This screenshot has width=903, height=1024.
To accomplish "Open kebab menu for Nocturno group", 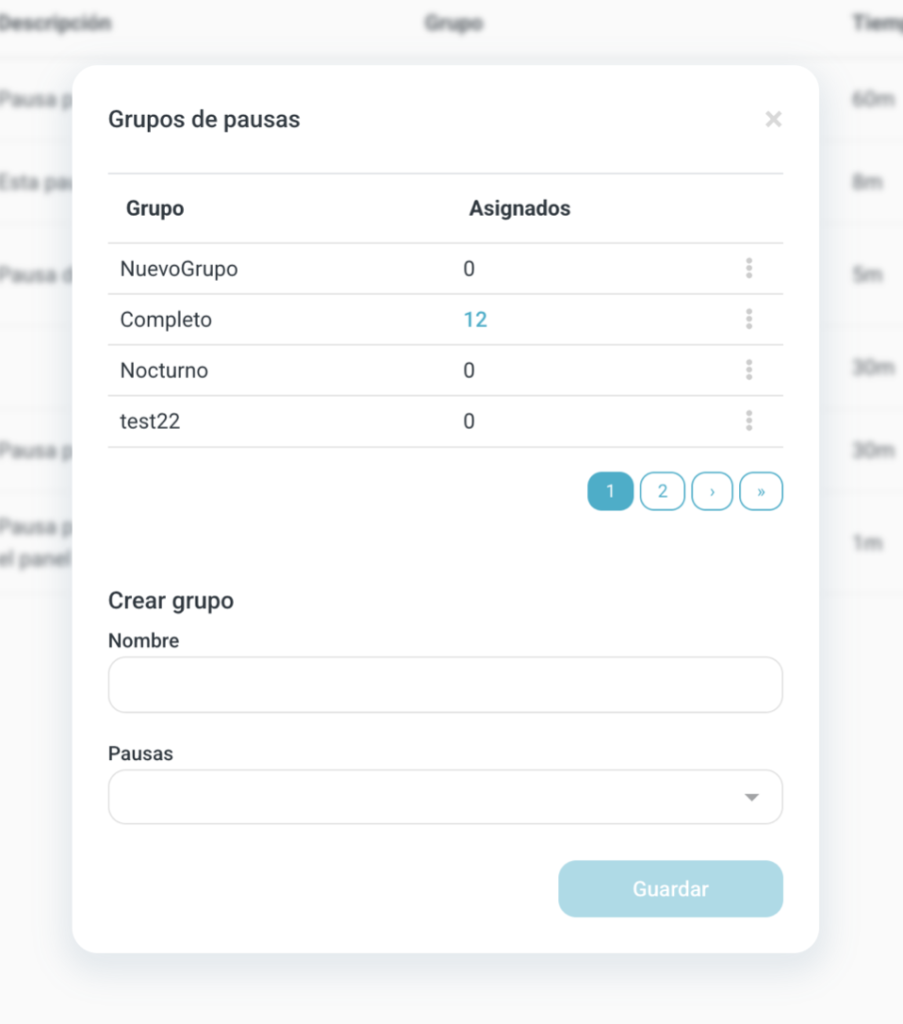I will pos(749,371).
